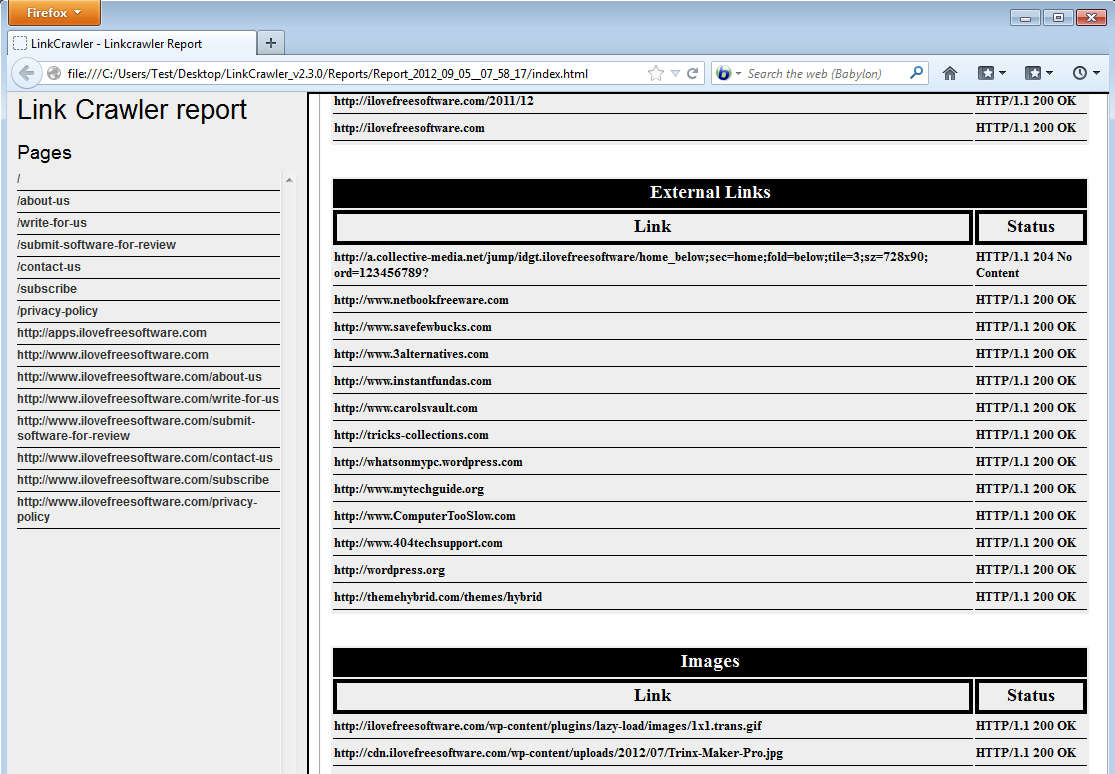
Task: Click the search magnifier icon in the search box
Action: (916, 73)
